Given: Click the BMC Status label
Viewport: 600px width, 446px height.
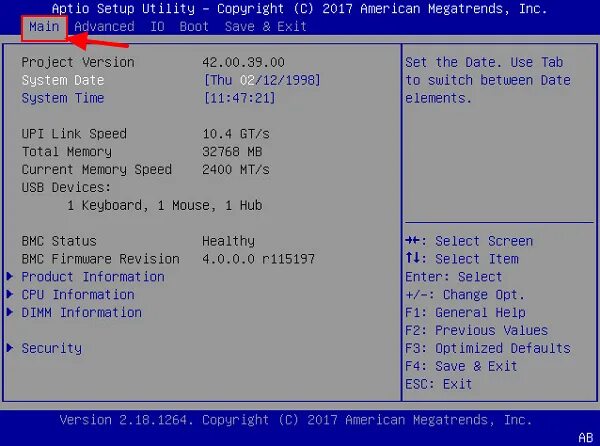Looking at the screenshot, I should pyautogui.click(x=59, y=241).
